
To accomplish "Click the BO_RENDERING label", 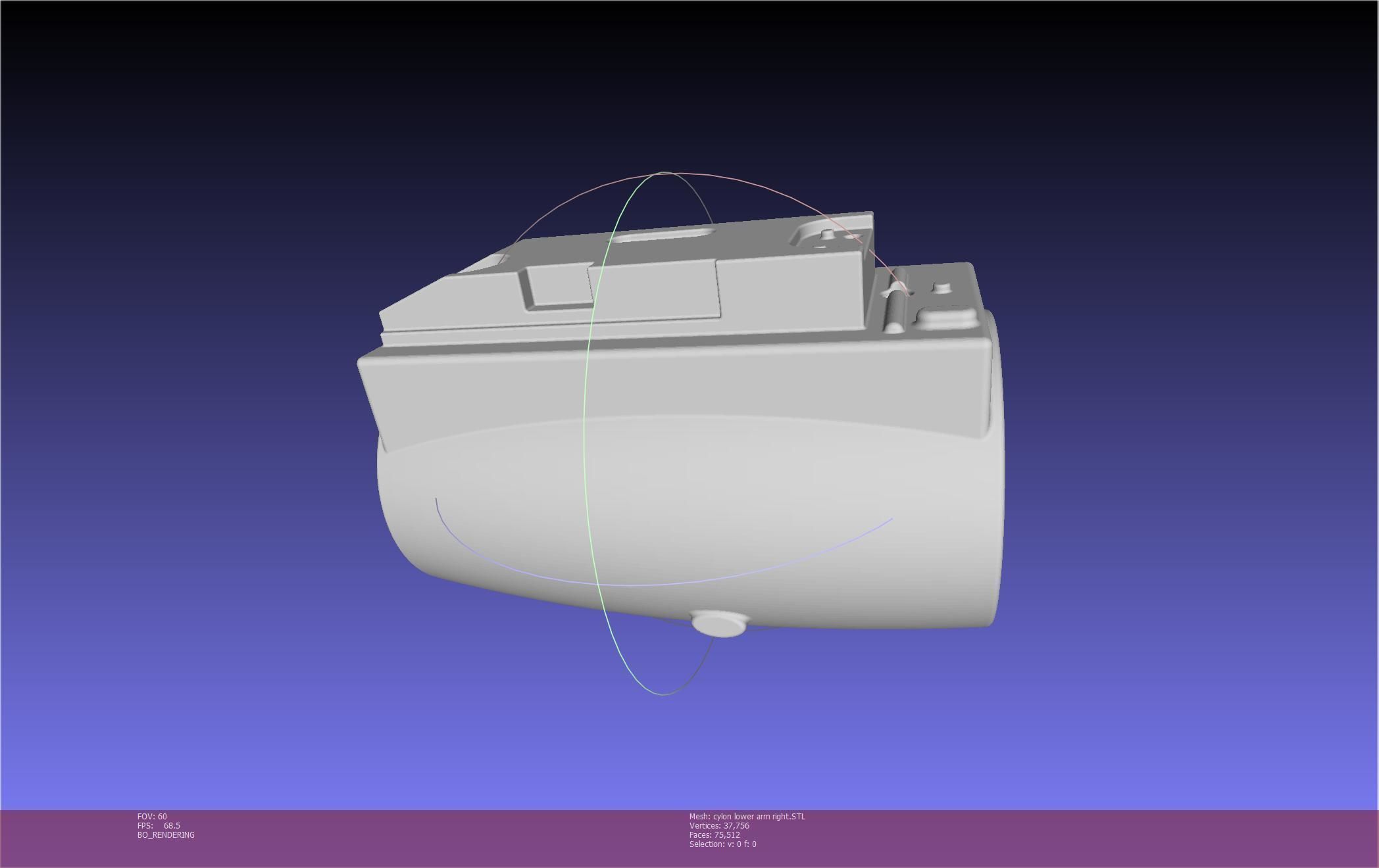I will (166, 834).
